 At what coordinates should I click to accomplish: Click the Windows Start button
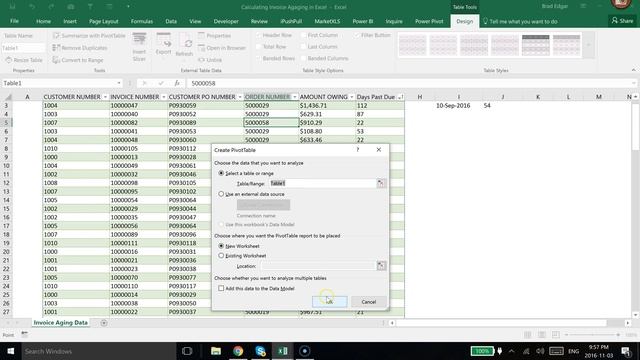[11, 351]
